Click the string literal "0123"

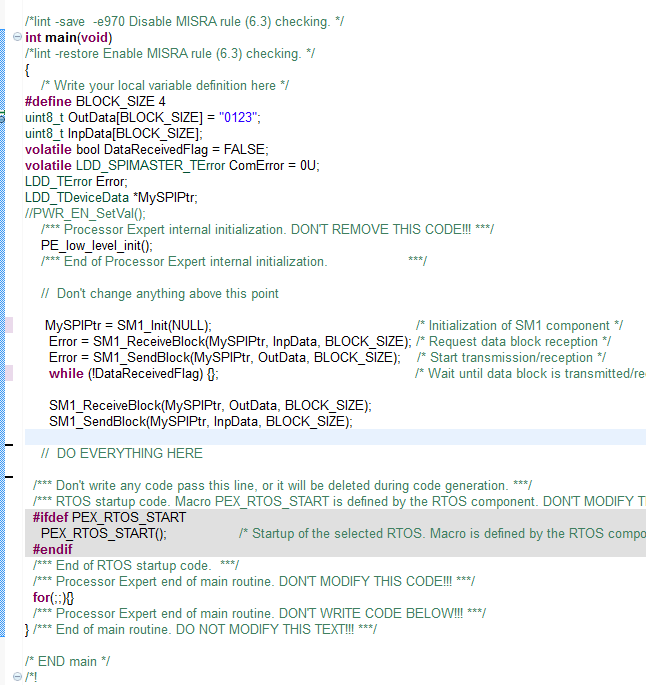(238, 118)
